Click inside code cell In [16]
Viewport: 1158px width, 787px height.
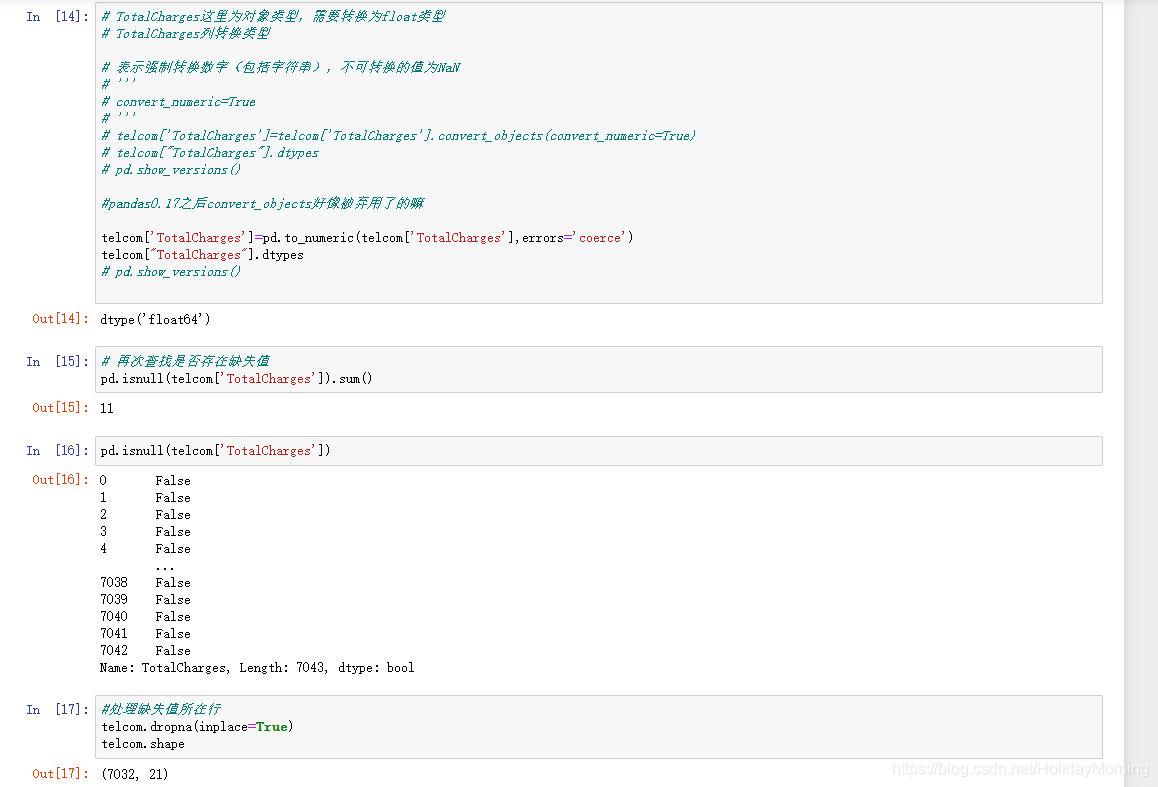[598, 450]
